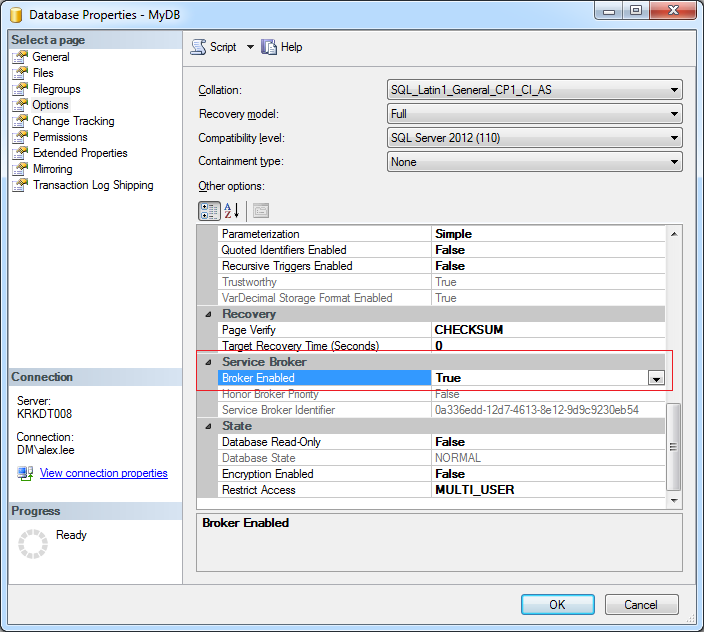
Task: Click the property grid scroll up arrow
Action: (x=674, y=234)
